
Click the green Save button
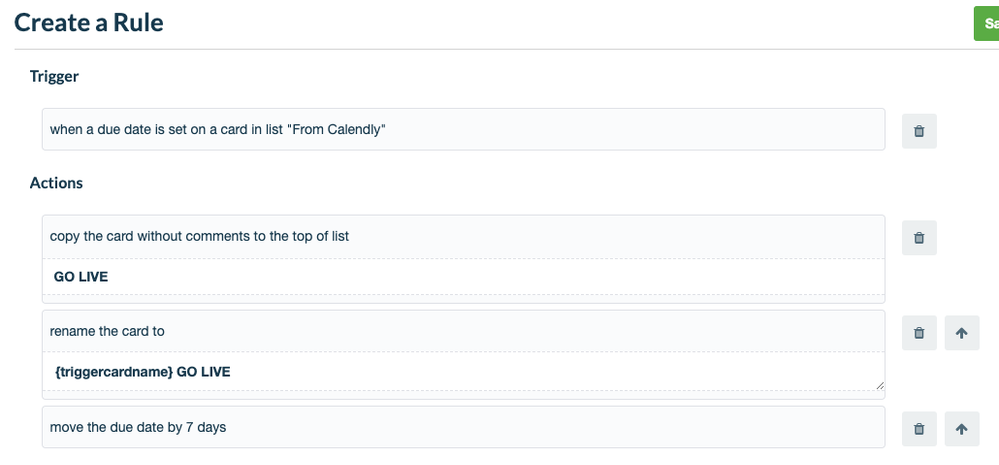click(x=987, y=24)
